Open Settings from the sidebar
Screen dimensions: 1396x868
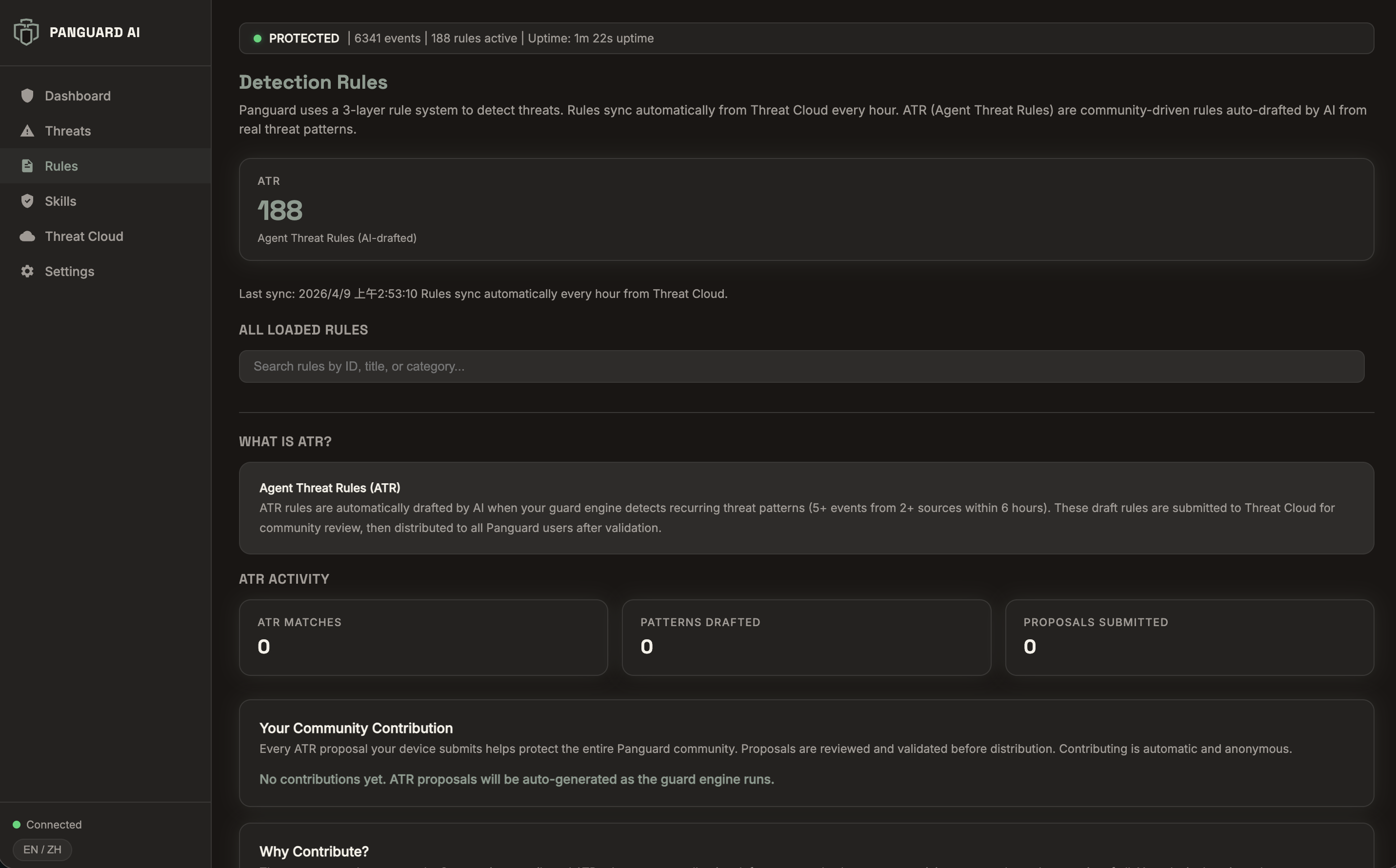(x=105, y=272)
